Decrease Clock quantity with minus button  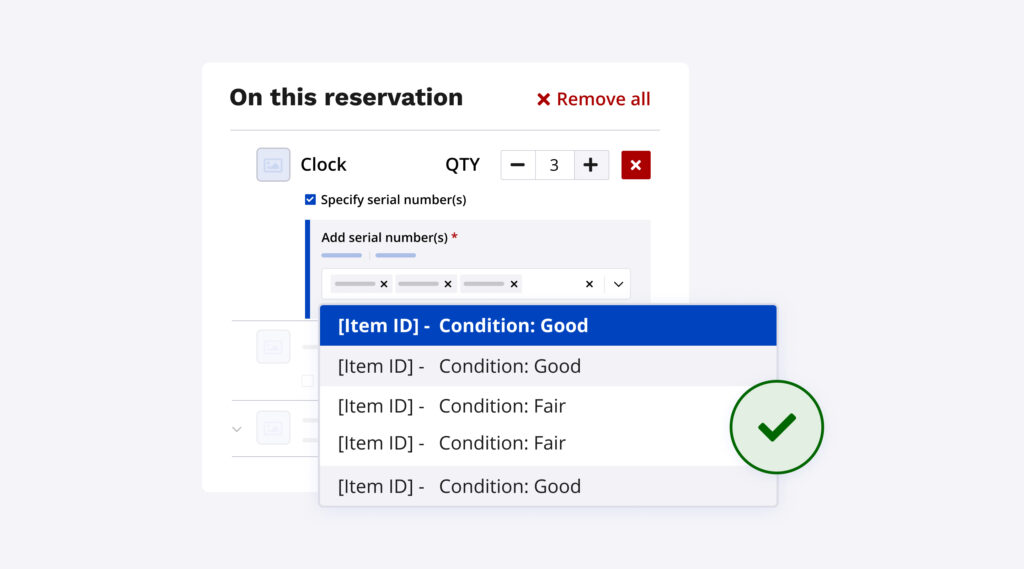click(x=518, y=165)
